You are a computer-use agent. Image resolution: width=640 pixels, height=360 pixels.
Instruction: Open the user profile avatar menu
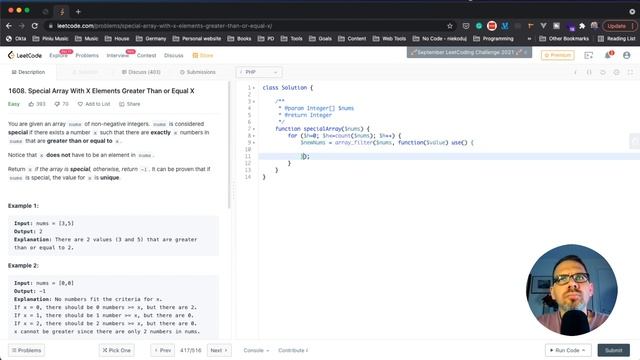pyautogui.click(x=627, y=55)
